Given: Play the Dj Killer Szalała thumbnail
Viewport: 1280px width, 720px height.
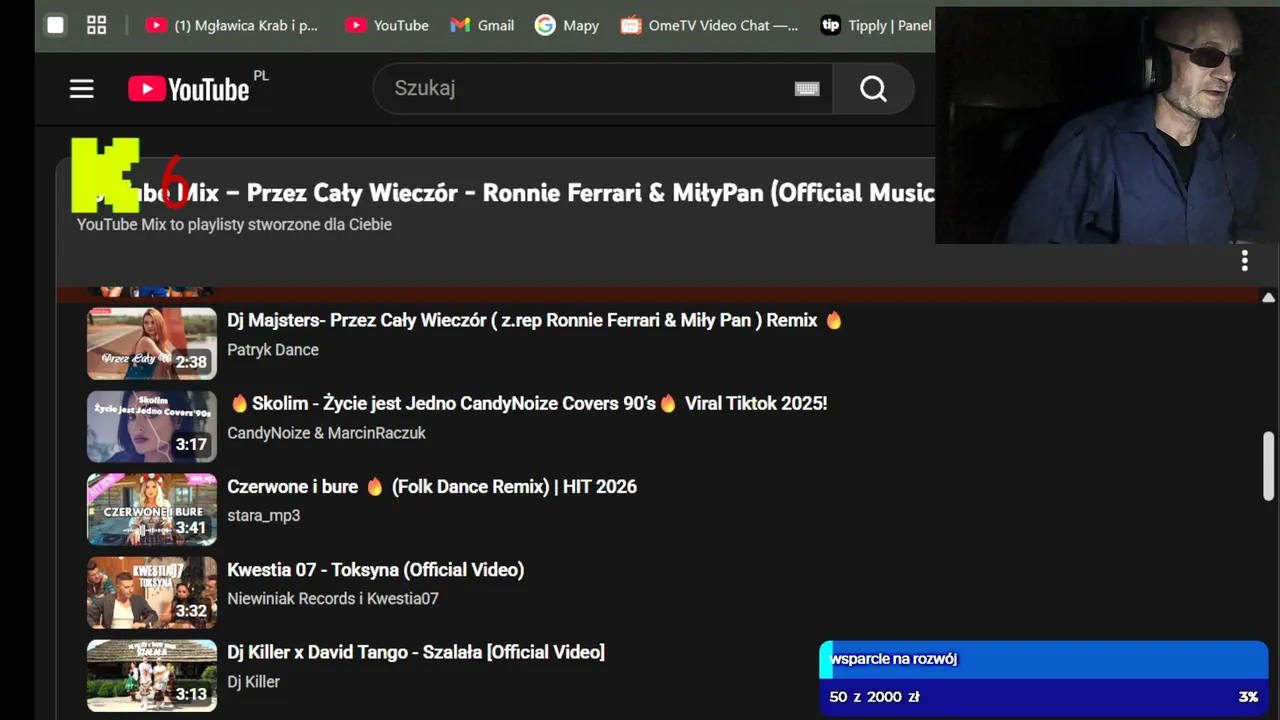Looking at the screenshot, I should tap(152, 675).
